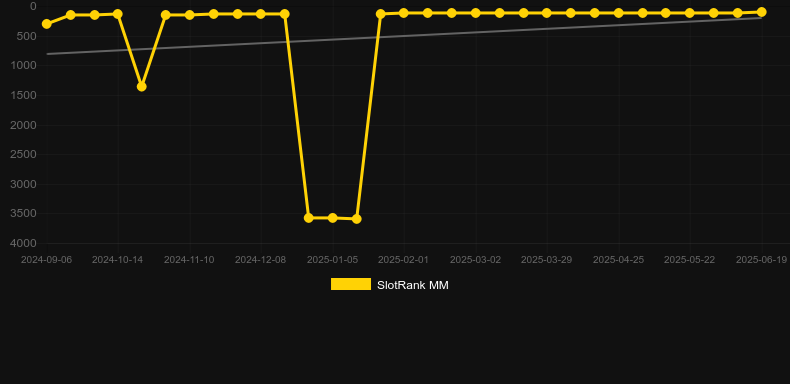This screenshot has height=384, width=790.
Task: Click the SlotRank MM legend label text
Action: 413,285
